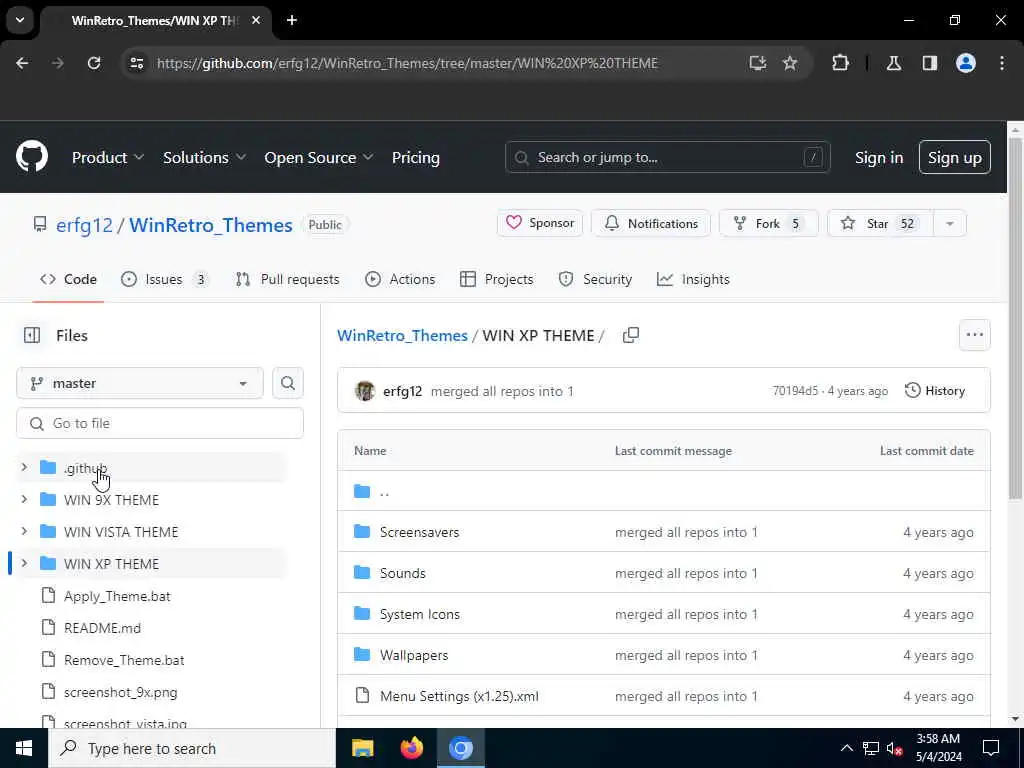Image resolution: width=1024 pixels, height=768 pixels.
Task: Copy path using the copy icon
Action: 630,335
